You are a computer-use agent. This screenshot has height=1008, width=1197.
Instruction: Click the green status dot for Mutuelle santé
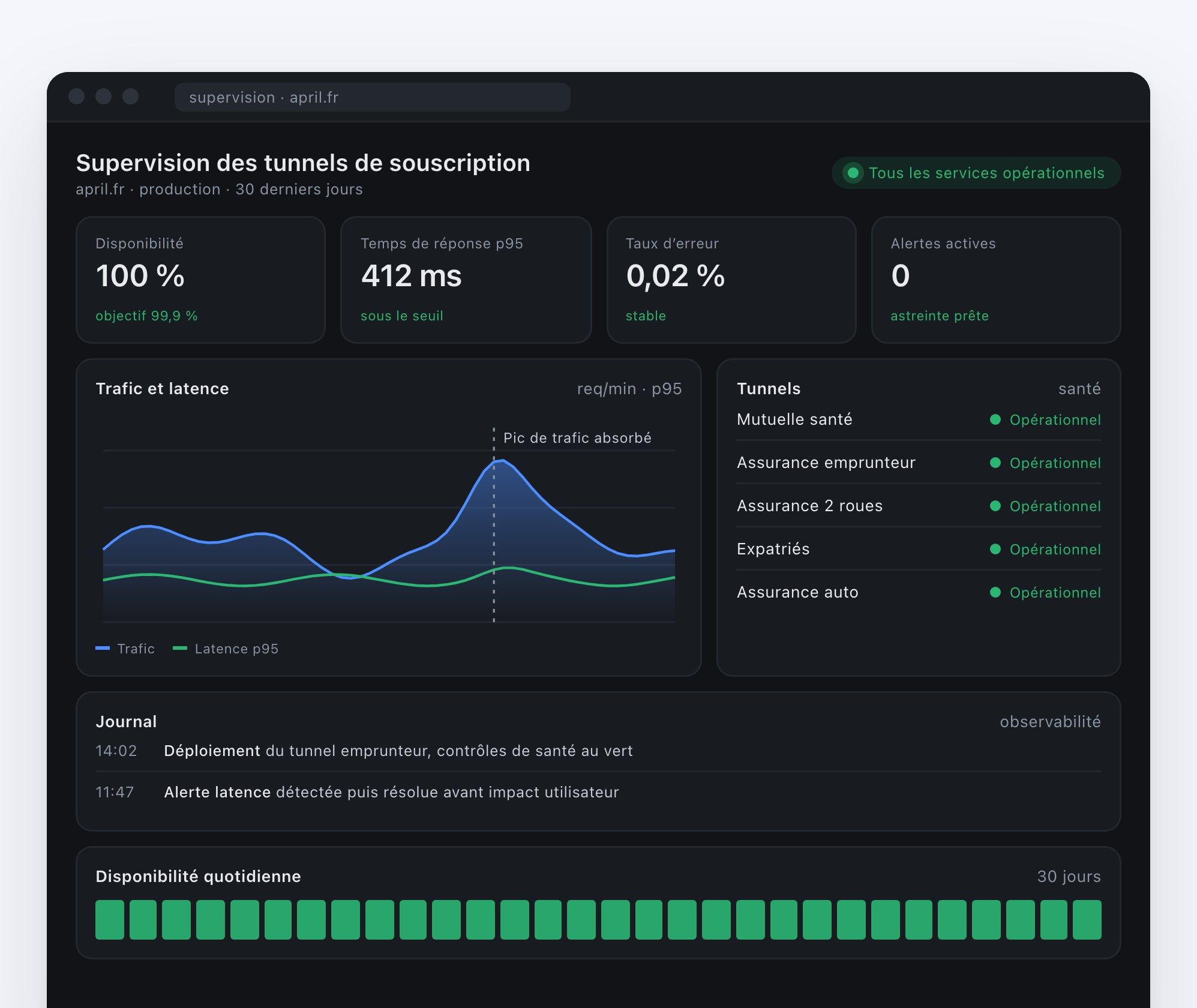tap(995, 419)
